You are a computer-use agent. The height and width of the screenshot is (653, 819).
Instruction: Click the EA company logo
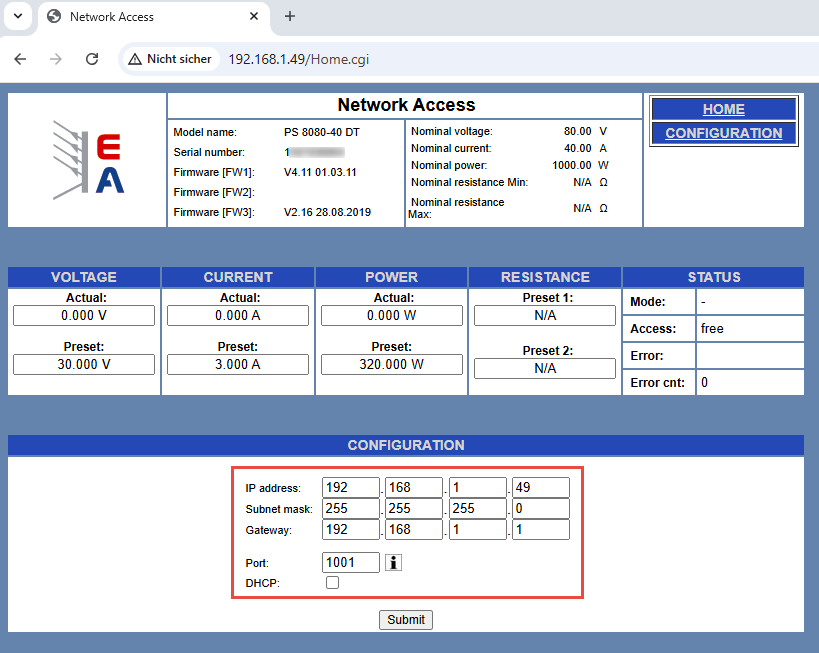click(x=88, y=160)
